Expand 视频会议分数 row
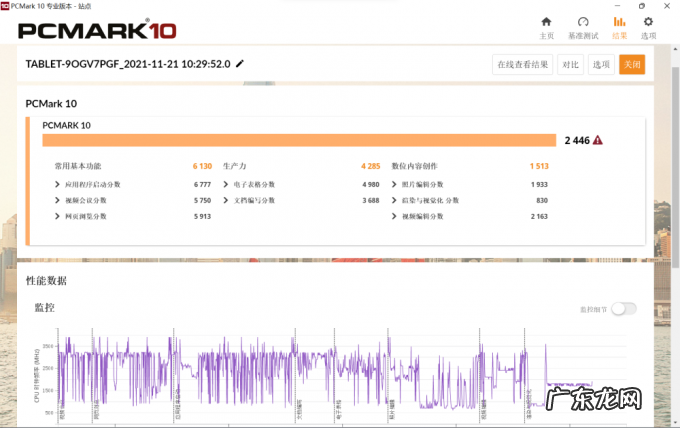The image size is (680, 428). (57, 200)
